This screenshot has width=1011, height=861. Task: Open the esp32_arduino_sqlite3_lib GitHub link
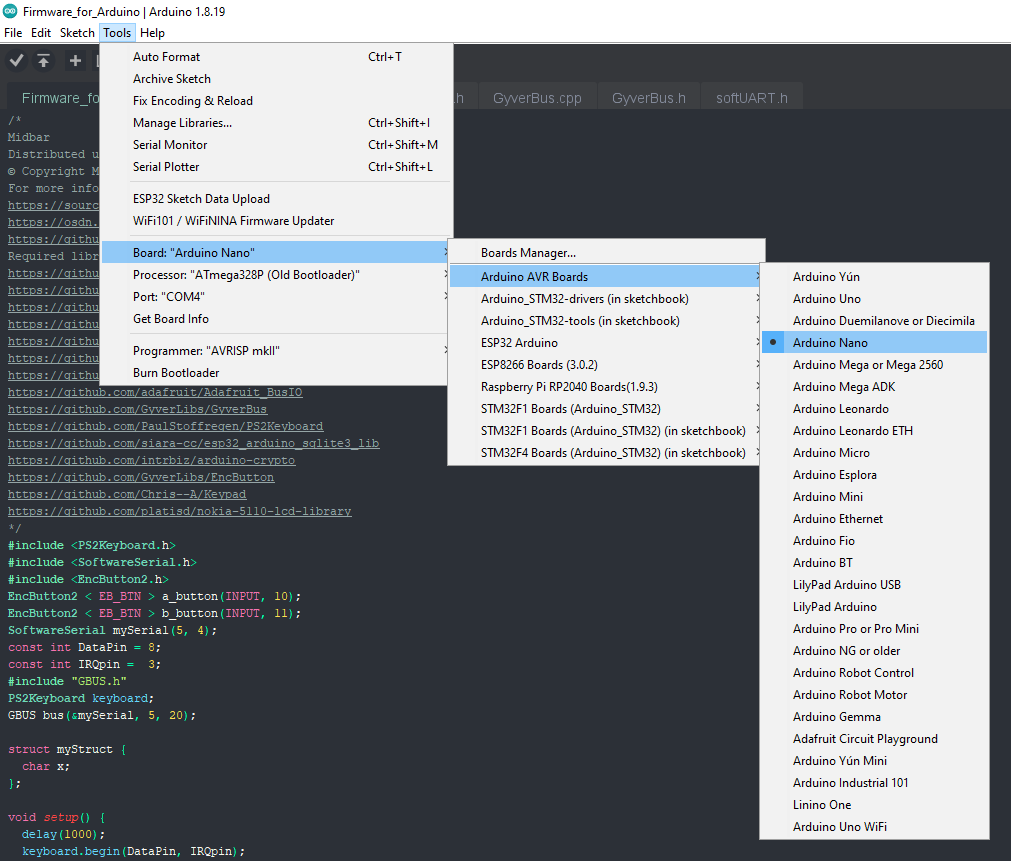[193, 443]
